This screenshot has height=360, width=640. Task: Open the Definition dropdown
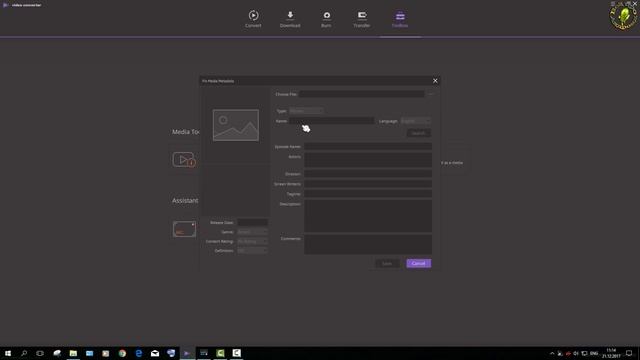point(252,251)
